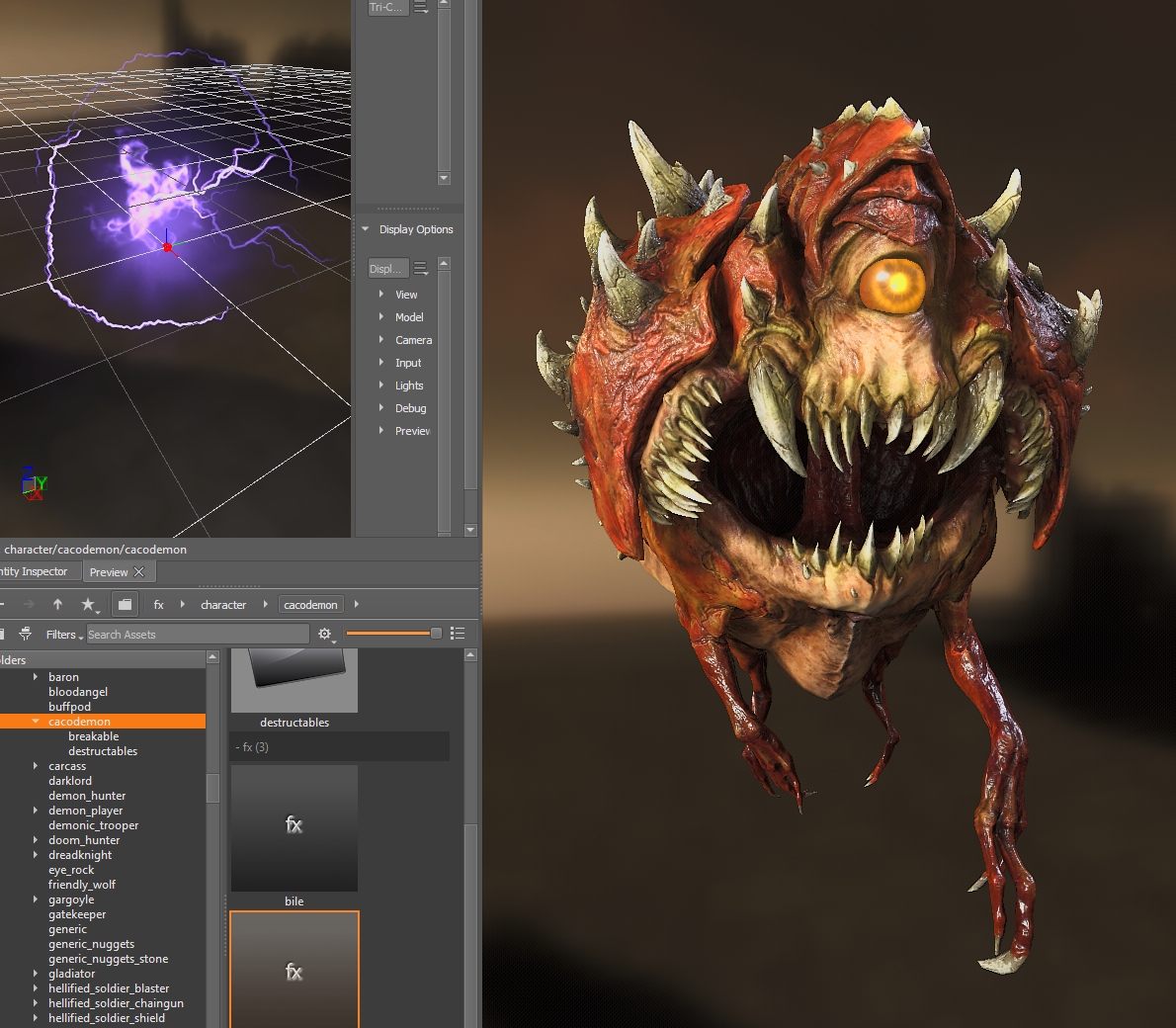Close the Preview tab

[139, 571]
